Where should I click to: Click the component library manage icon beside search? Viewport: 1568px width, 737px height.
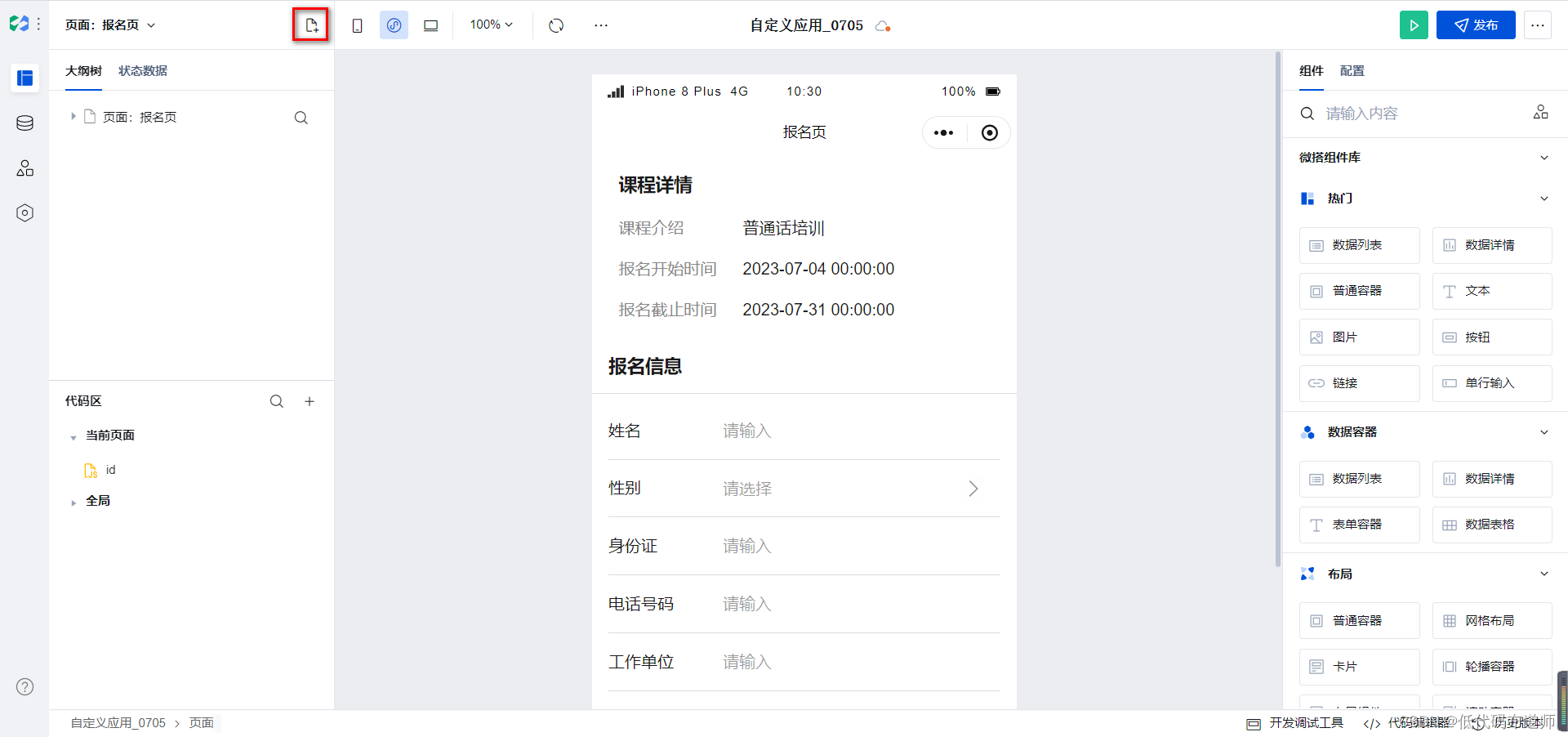1541,112
